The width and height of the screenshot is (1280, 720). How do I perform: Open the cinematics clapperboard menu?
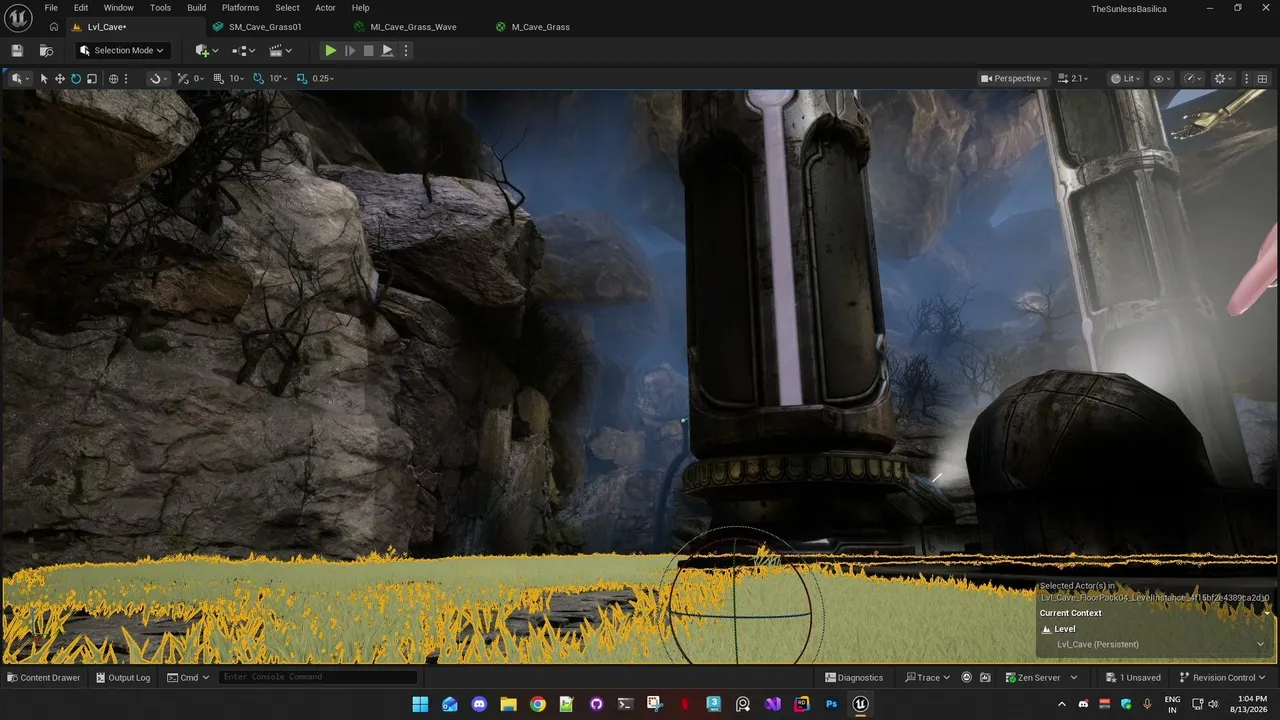(281, 51)
